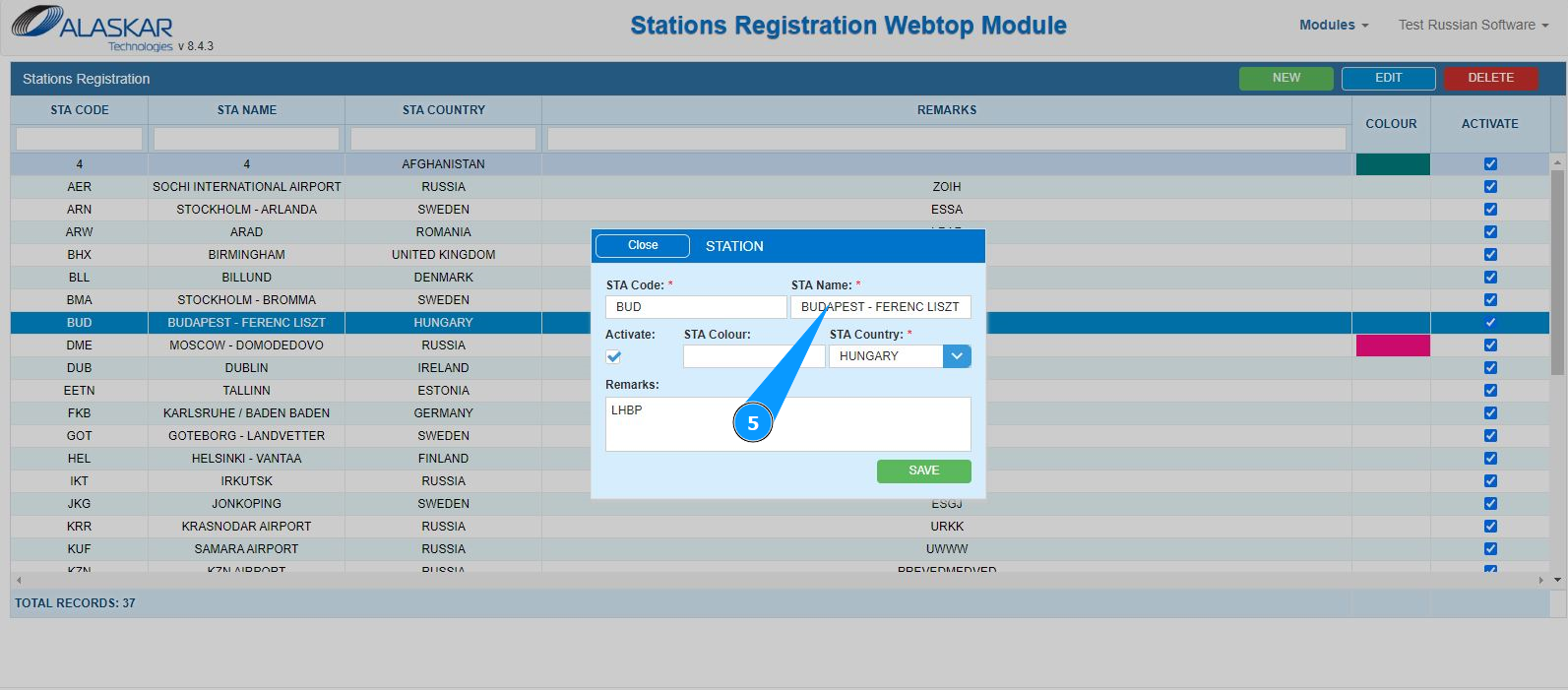
Task: Sort by STA COUNTRY column header
Action: pos(444,110)
